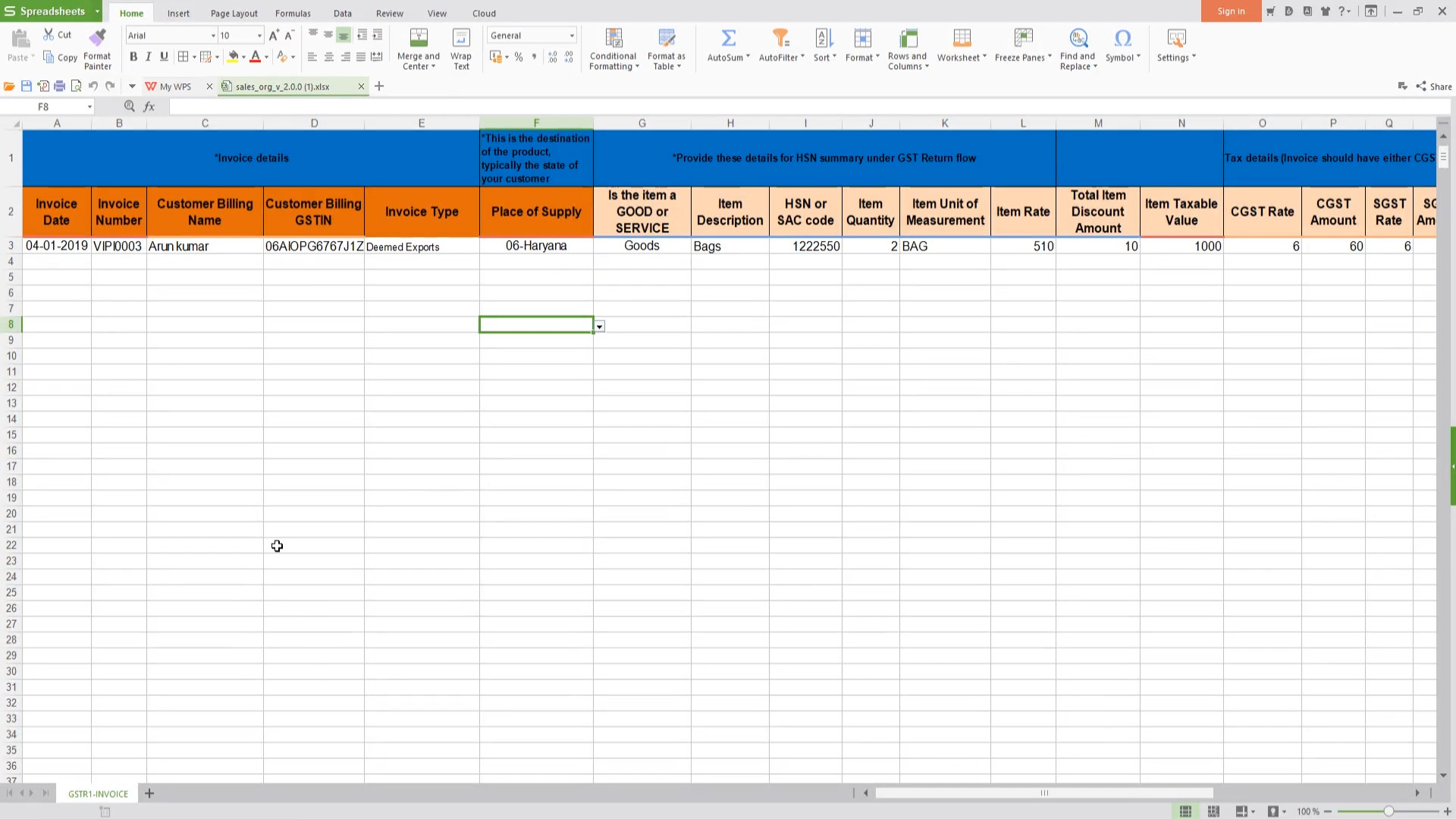
Task: Click the Worksheet icon
Action: click(962, 38)
